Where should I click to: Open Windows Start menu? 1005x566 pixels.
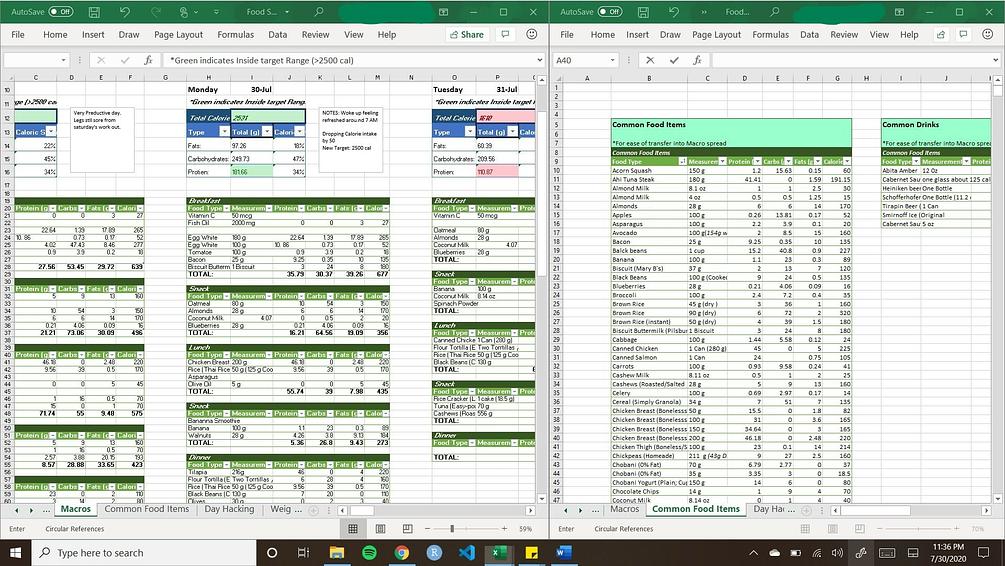tap(15, 553)
